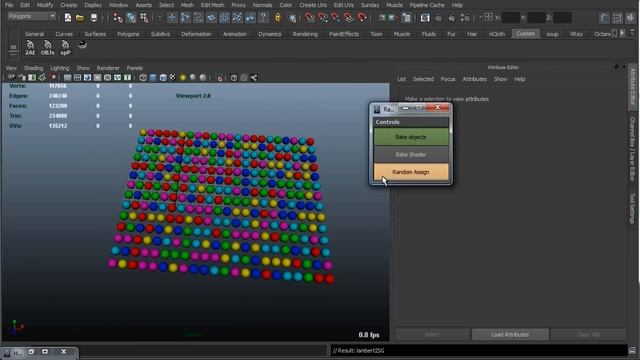Select by object type mode icon

131,18
